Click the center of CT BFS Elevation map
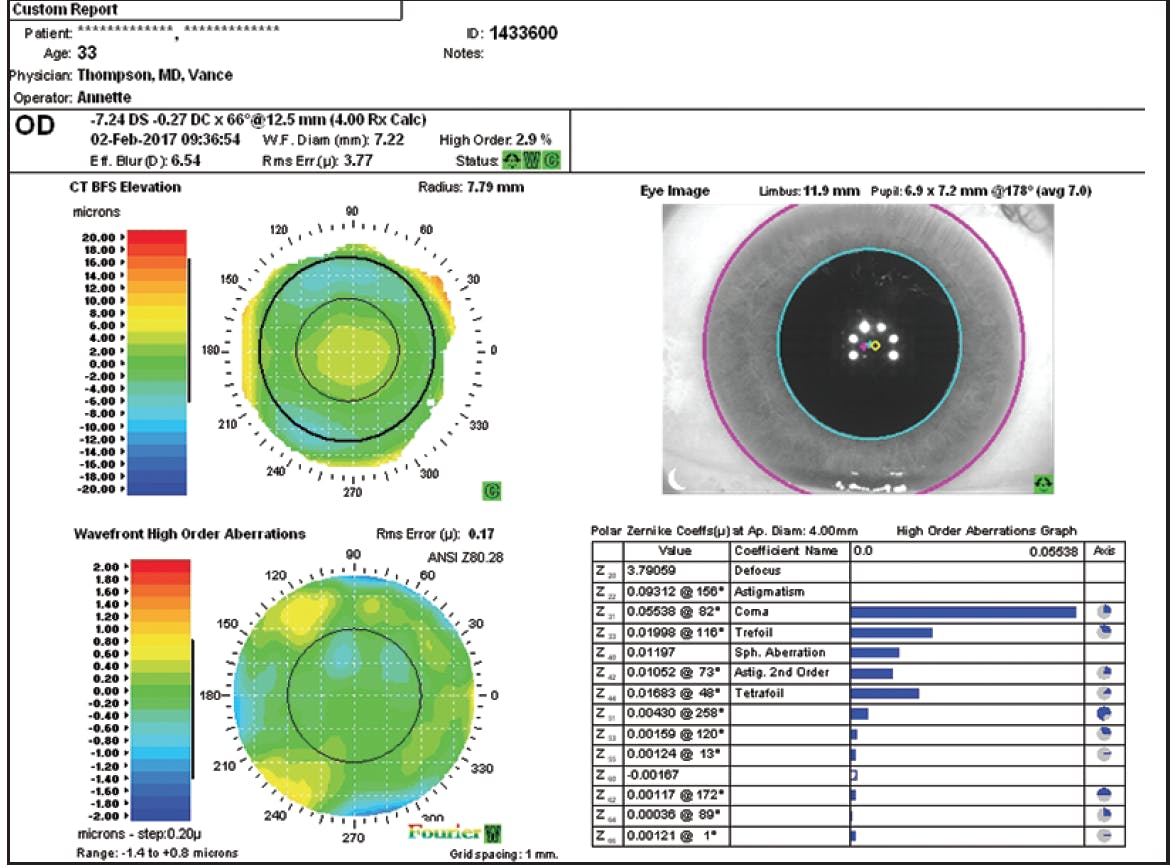 (347, 350)
